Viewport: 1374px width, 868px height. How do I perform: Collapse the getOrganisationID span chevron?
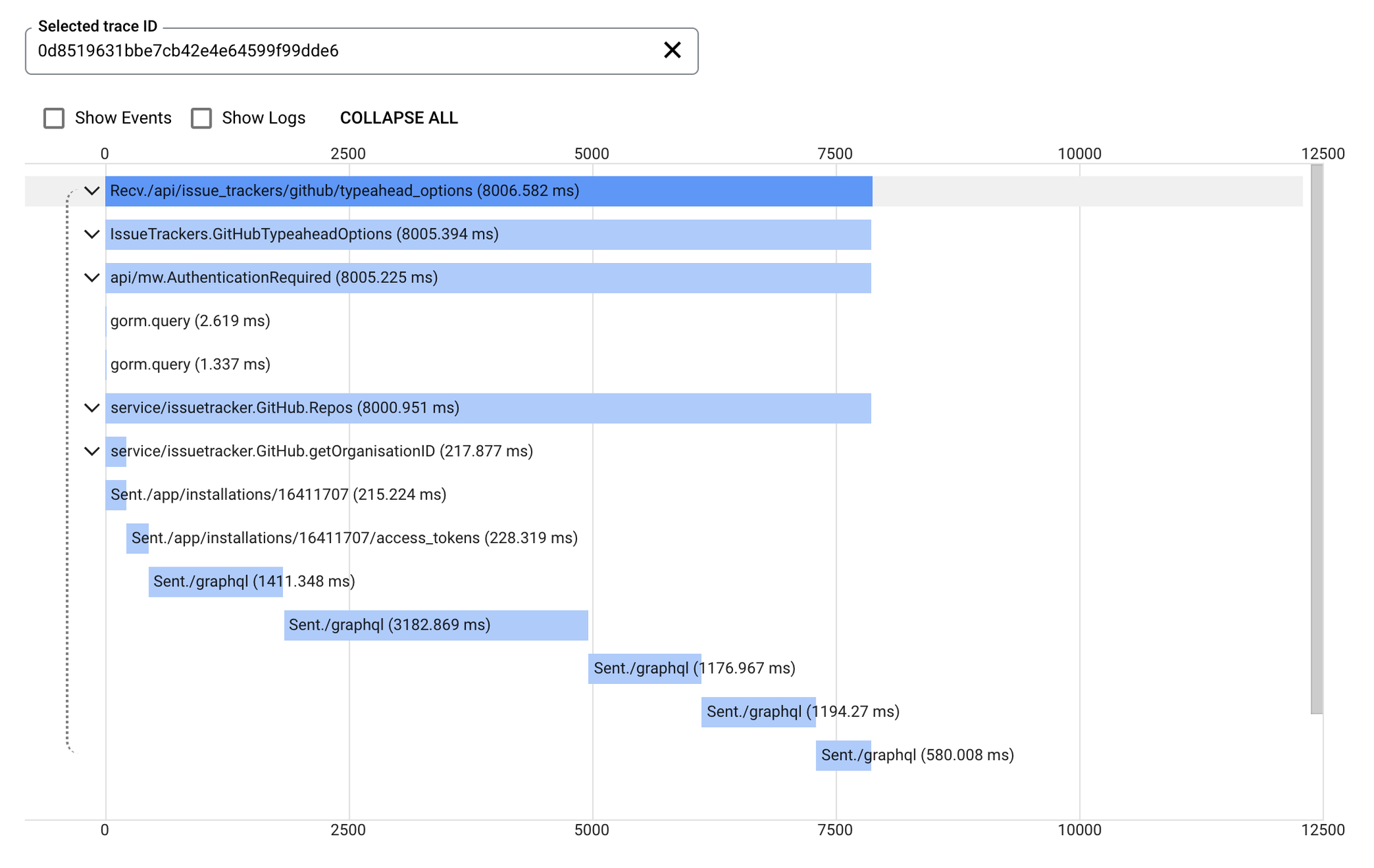click(x=91, y=451)
